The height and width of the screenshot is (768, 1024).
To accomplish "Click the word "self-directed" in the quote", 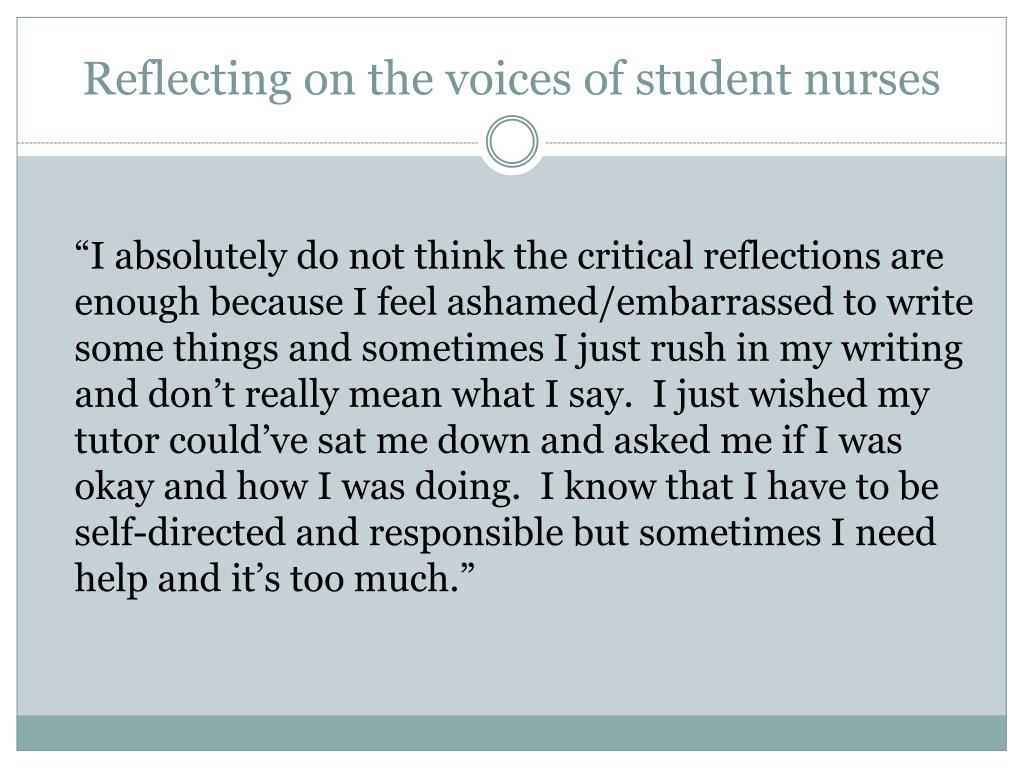I will coord(180,532).
